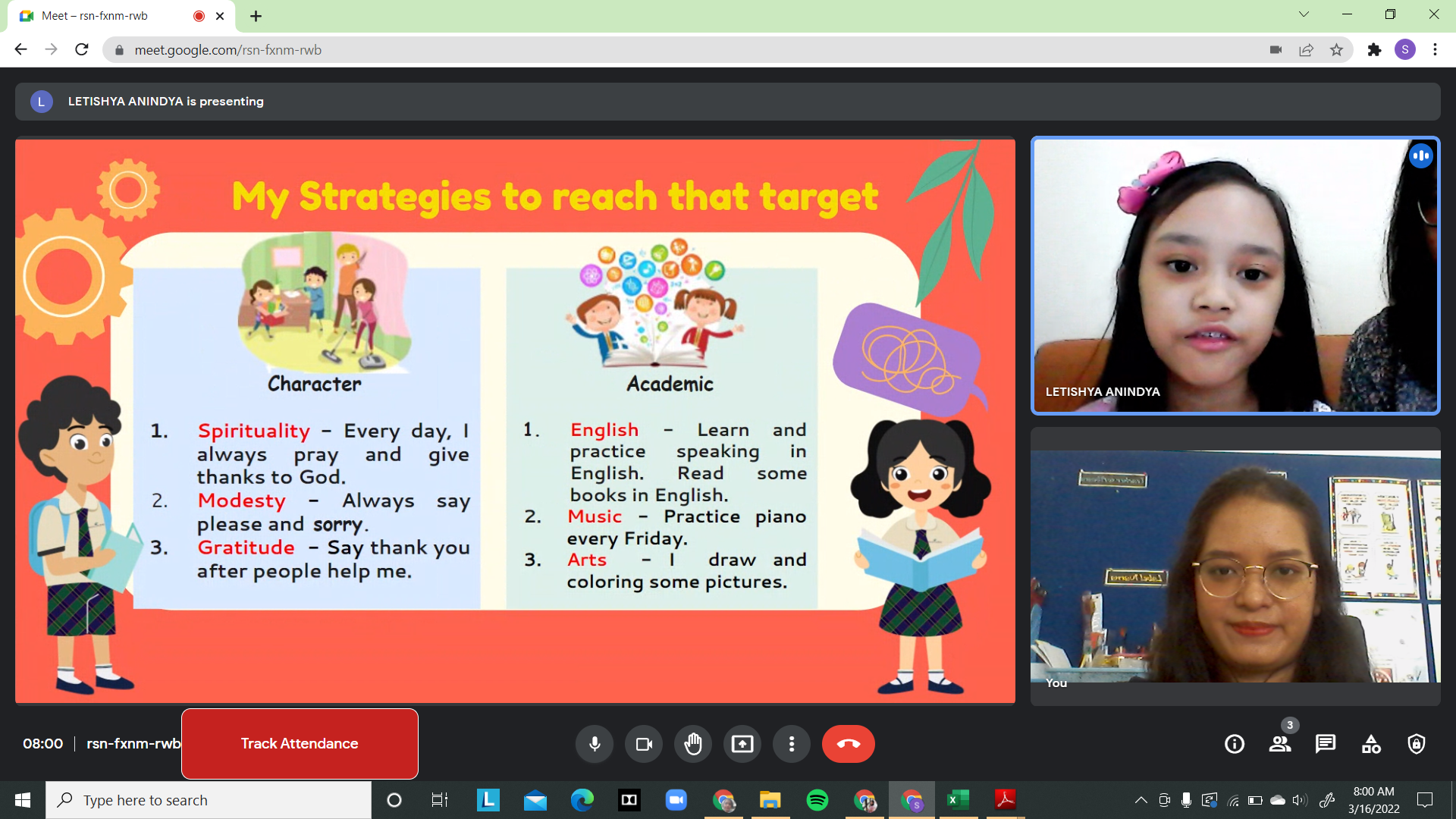The height and width of the screenshot is (819, 1456).
Task: Click present now screen share icon
Action: click(x=742, y=744)
